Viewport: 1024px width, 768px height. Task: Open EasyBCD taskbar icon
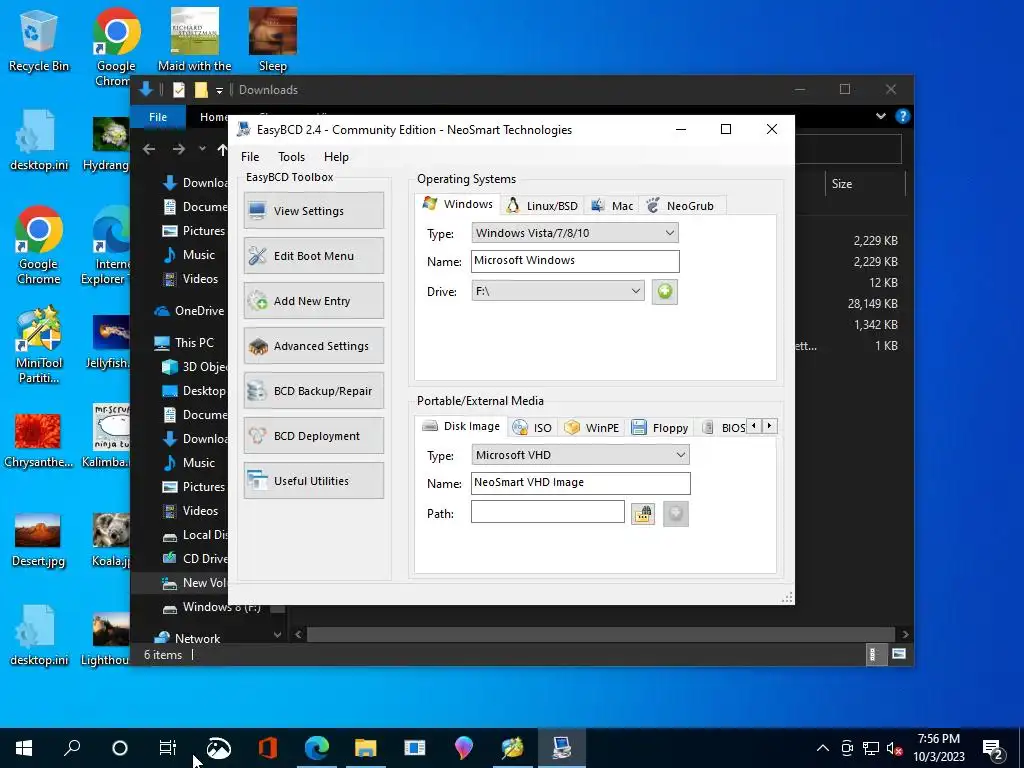(562, 748)
